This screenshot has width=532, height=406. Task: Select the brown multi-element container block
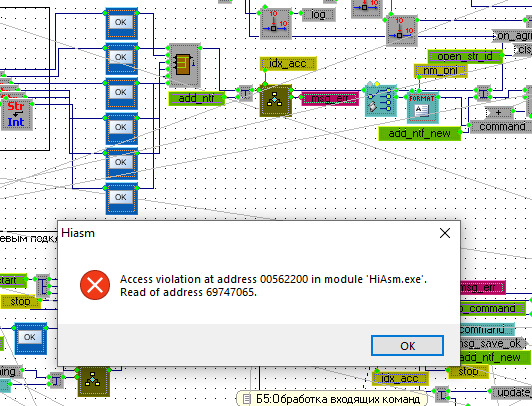184,65
